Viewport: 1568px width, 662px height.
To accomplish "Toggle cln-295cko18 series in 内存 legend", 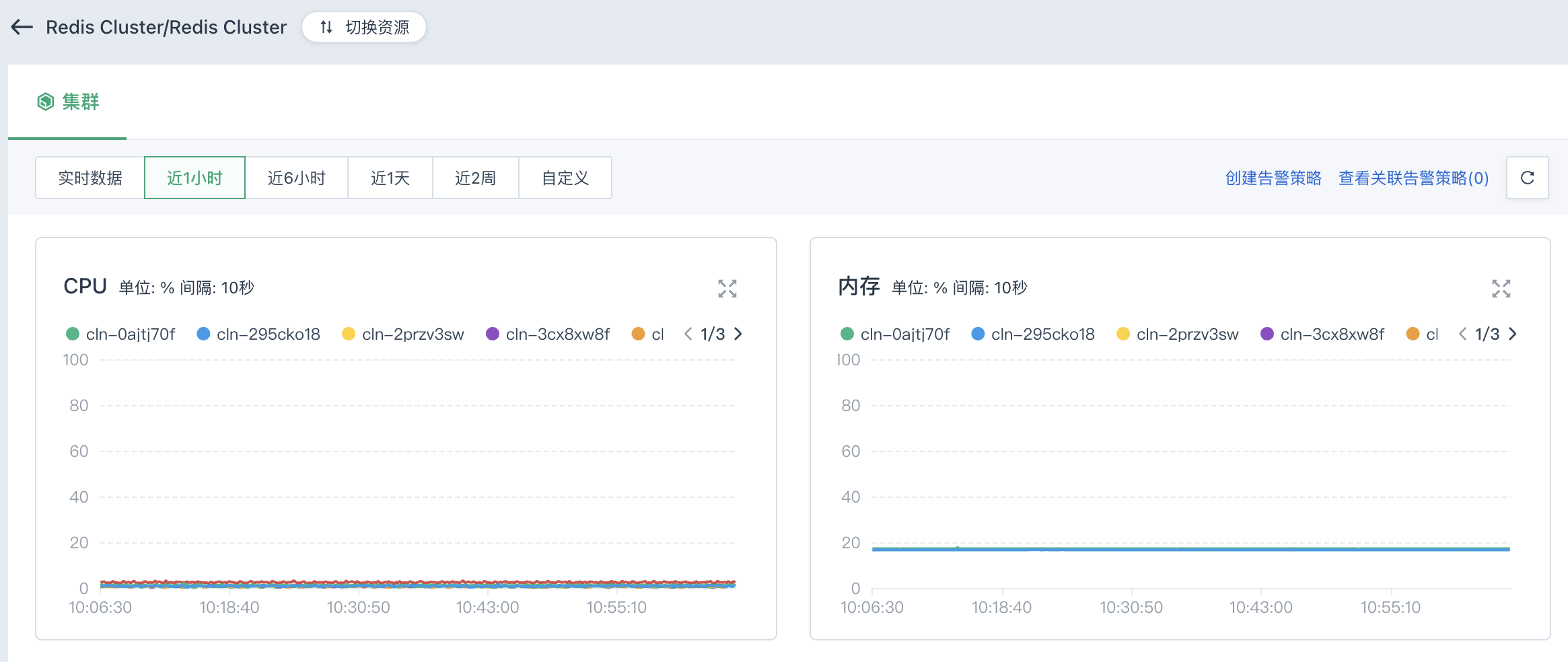I will coord(1033,334).
